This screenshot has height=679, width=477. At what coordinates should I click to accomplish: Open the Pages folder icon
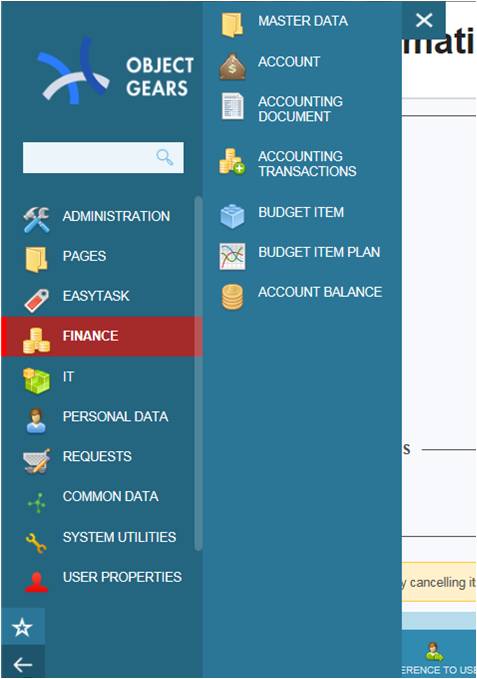click(36, 259)
